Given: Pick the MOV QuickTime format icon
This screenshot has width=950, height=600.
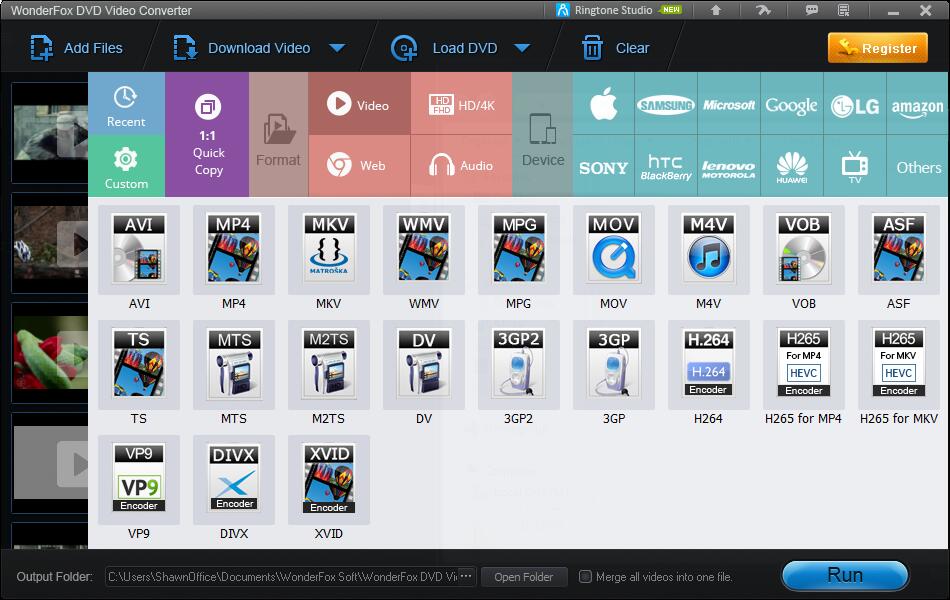Looking at the screenshot, I should coord(613,247).
